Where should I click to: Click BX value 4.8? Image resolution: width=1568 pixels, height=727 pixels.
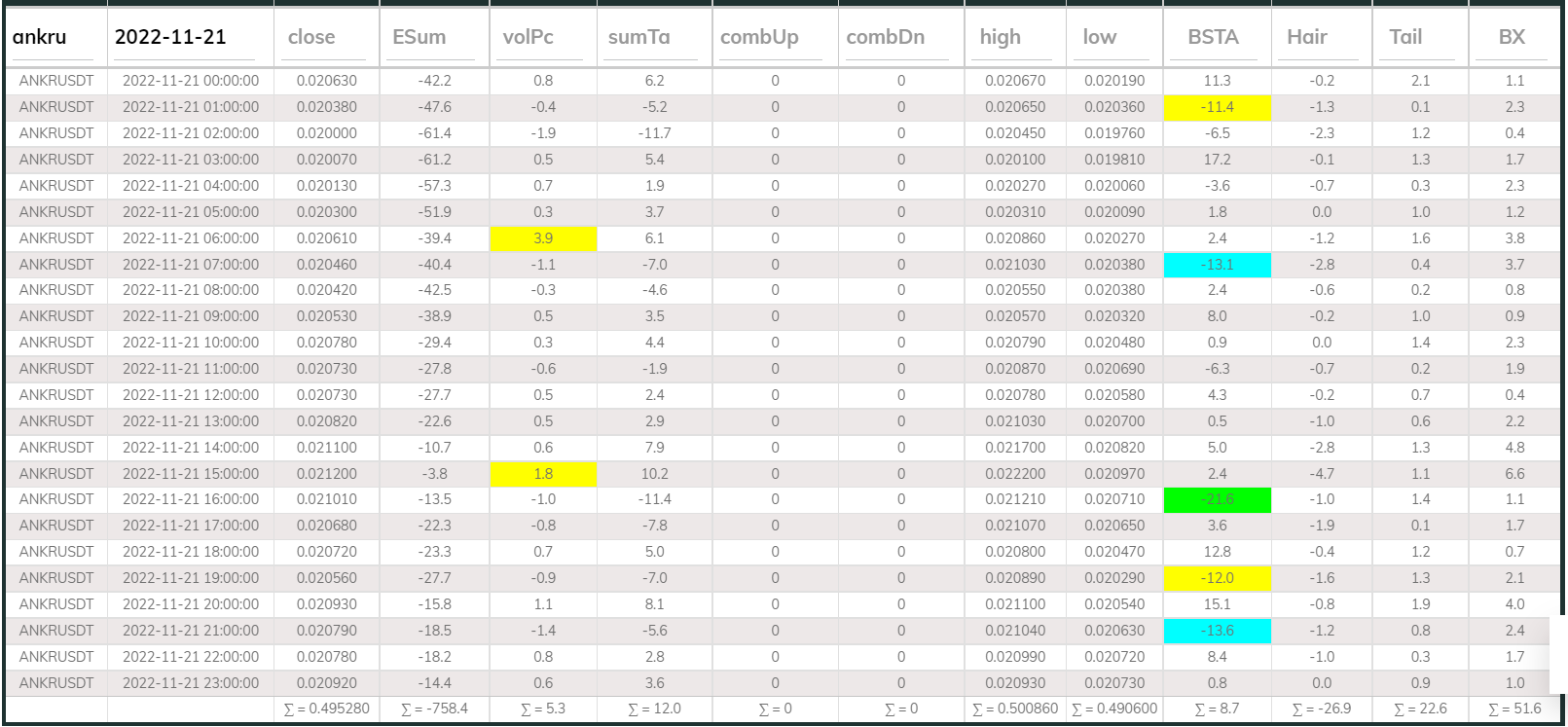click(1515, 448)
